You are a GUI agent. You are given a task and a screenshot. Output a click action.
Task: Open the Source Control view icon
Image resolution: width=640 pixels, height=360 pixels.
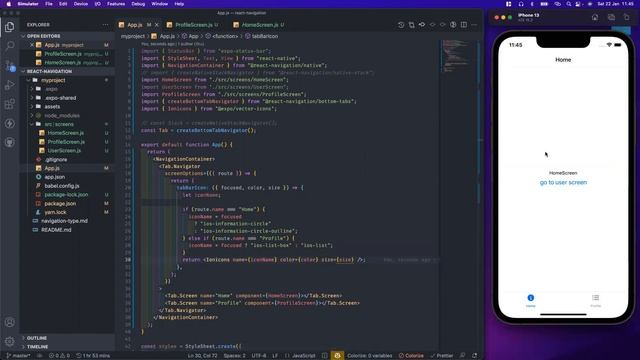9,65
